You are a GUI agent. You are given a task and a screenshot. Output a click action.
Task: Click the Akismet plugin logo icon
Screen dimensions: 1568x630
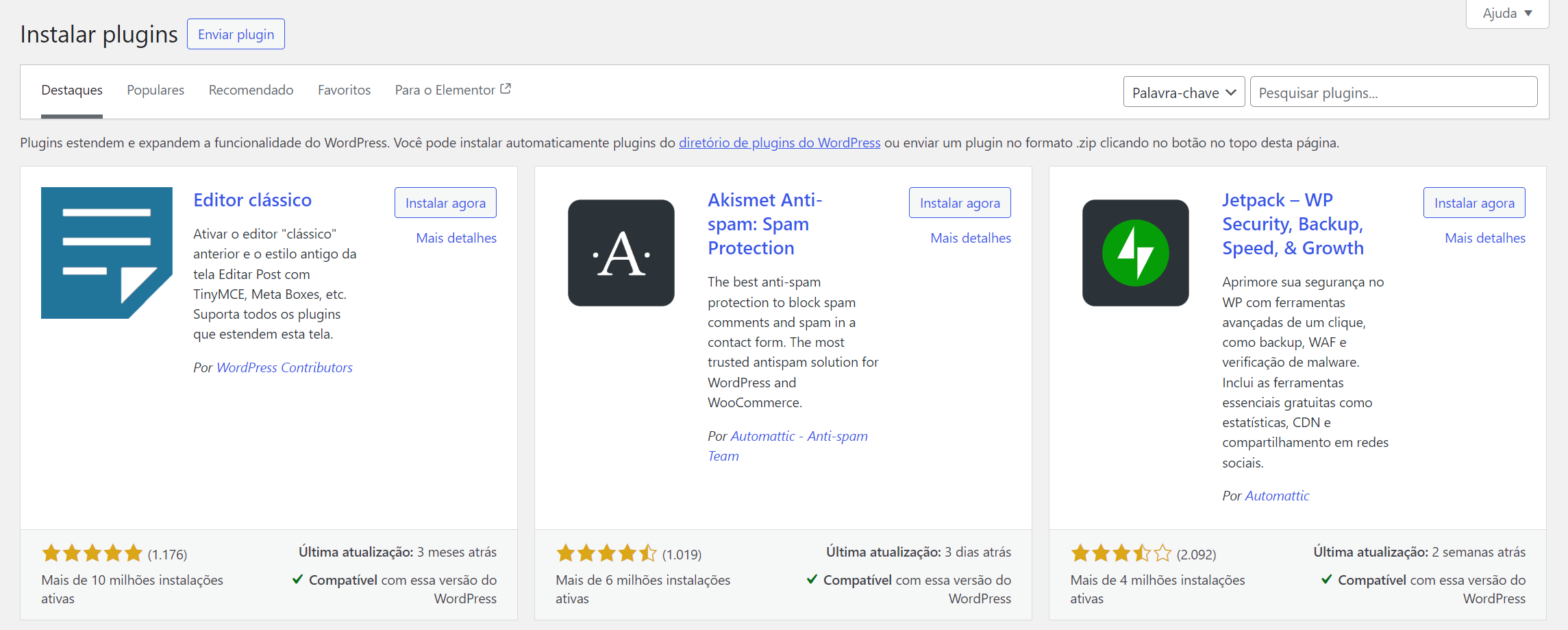point(621,253)
